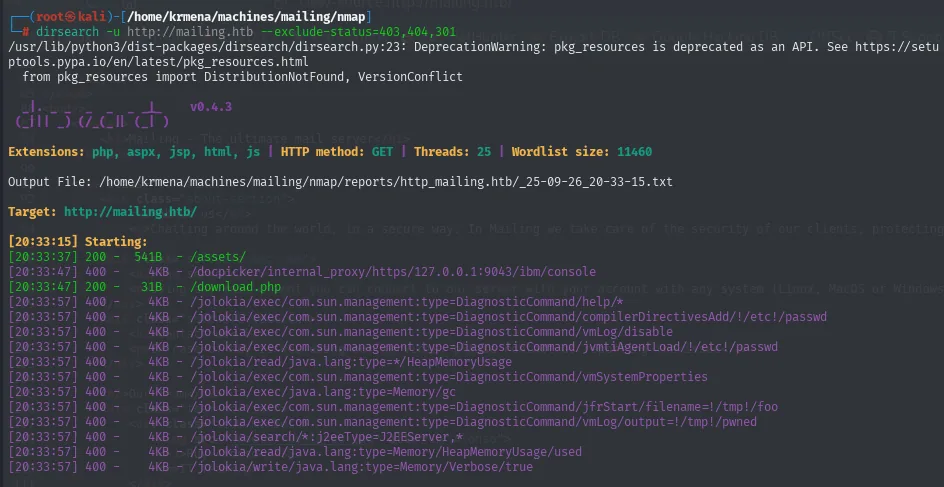The width and height of the screenshot is (944, 487).
Task: Click the jvmtiAgentLoad /etc/passwd path
Action: [484, 347]
